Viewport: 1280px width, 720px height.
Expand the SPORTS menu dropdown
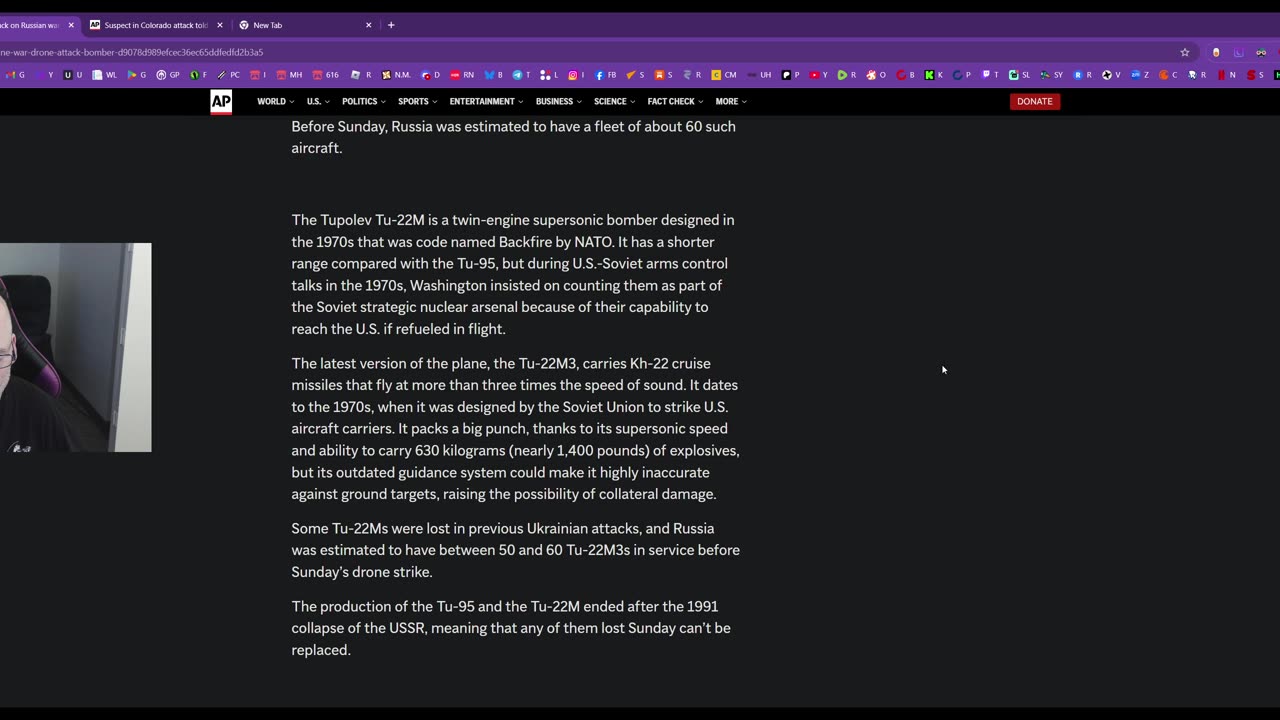[x=417, y=101]
